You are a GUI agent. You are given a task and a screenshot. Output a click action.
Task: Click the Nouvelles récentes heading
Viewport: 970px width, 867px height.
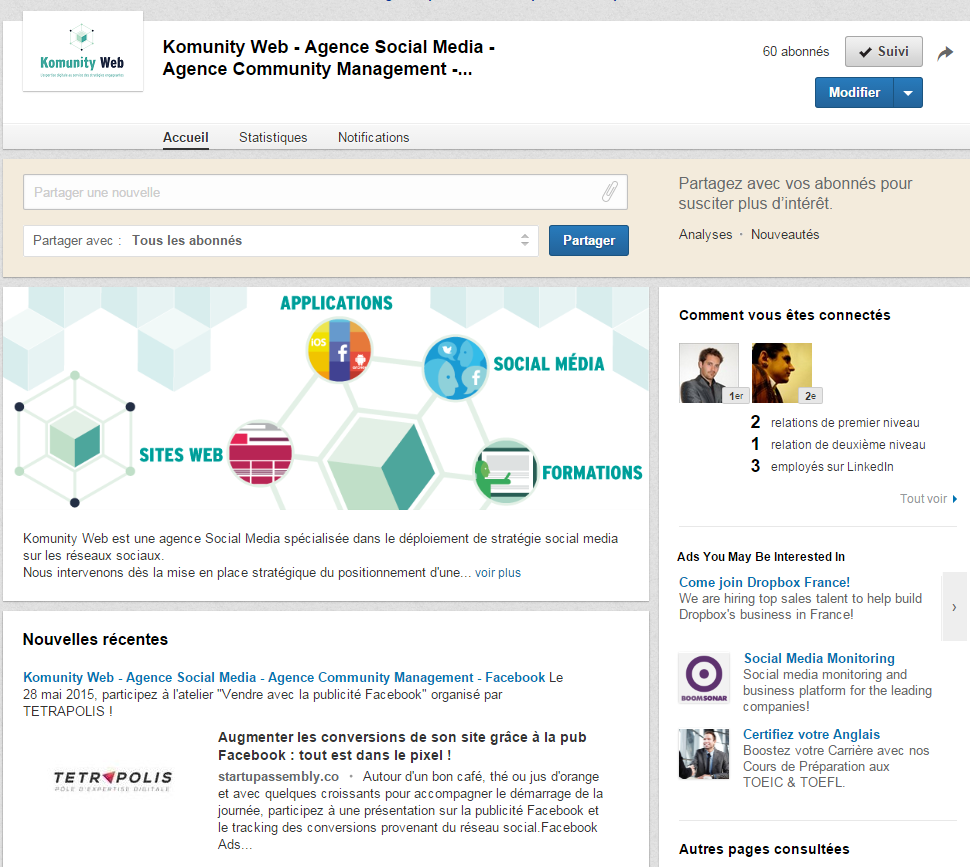point(95,639)
